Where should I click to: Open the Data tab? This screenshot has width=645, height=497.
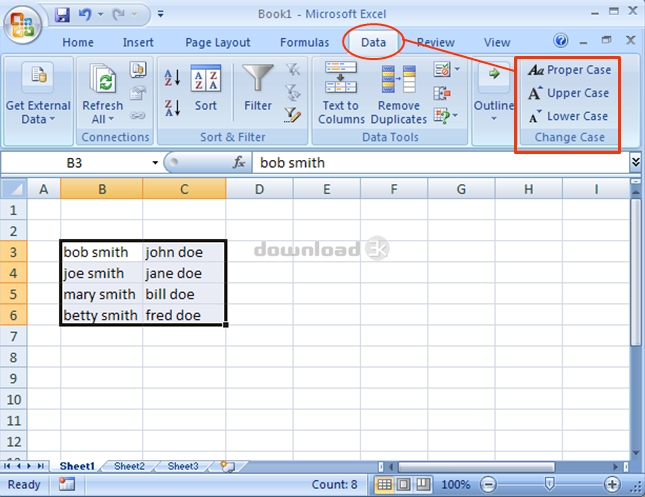pos(373,42)
